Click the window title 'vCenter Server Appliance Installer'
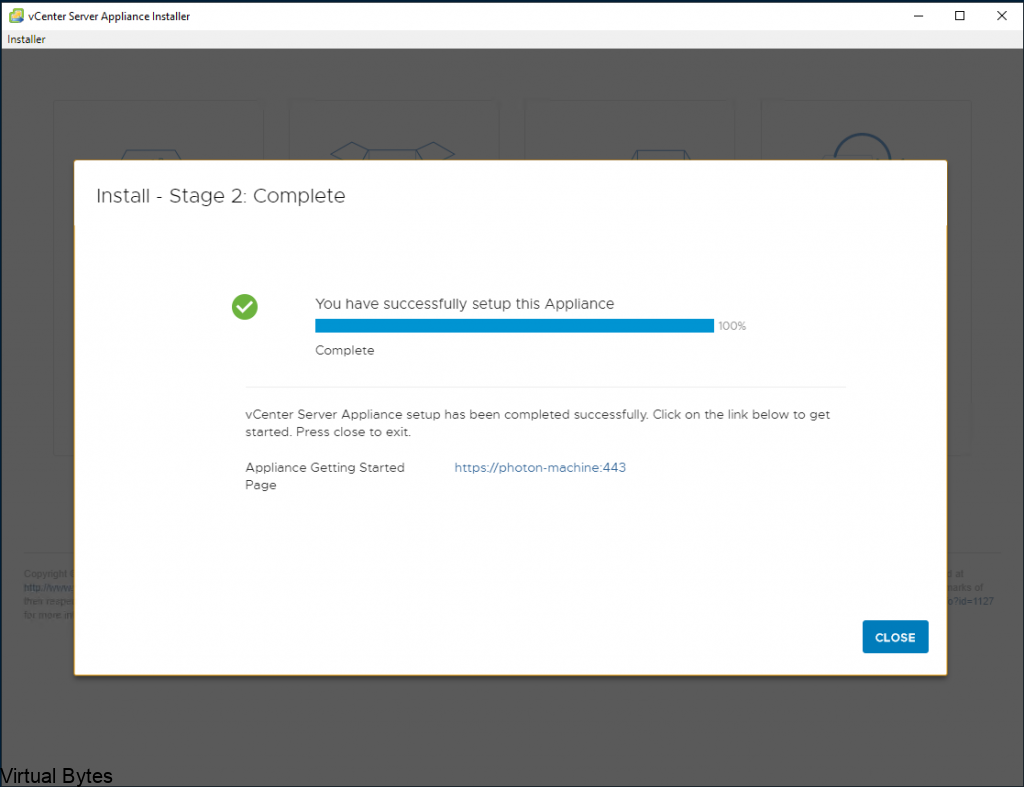This screenshot has height=787, width=1024. pos(109,16)
